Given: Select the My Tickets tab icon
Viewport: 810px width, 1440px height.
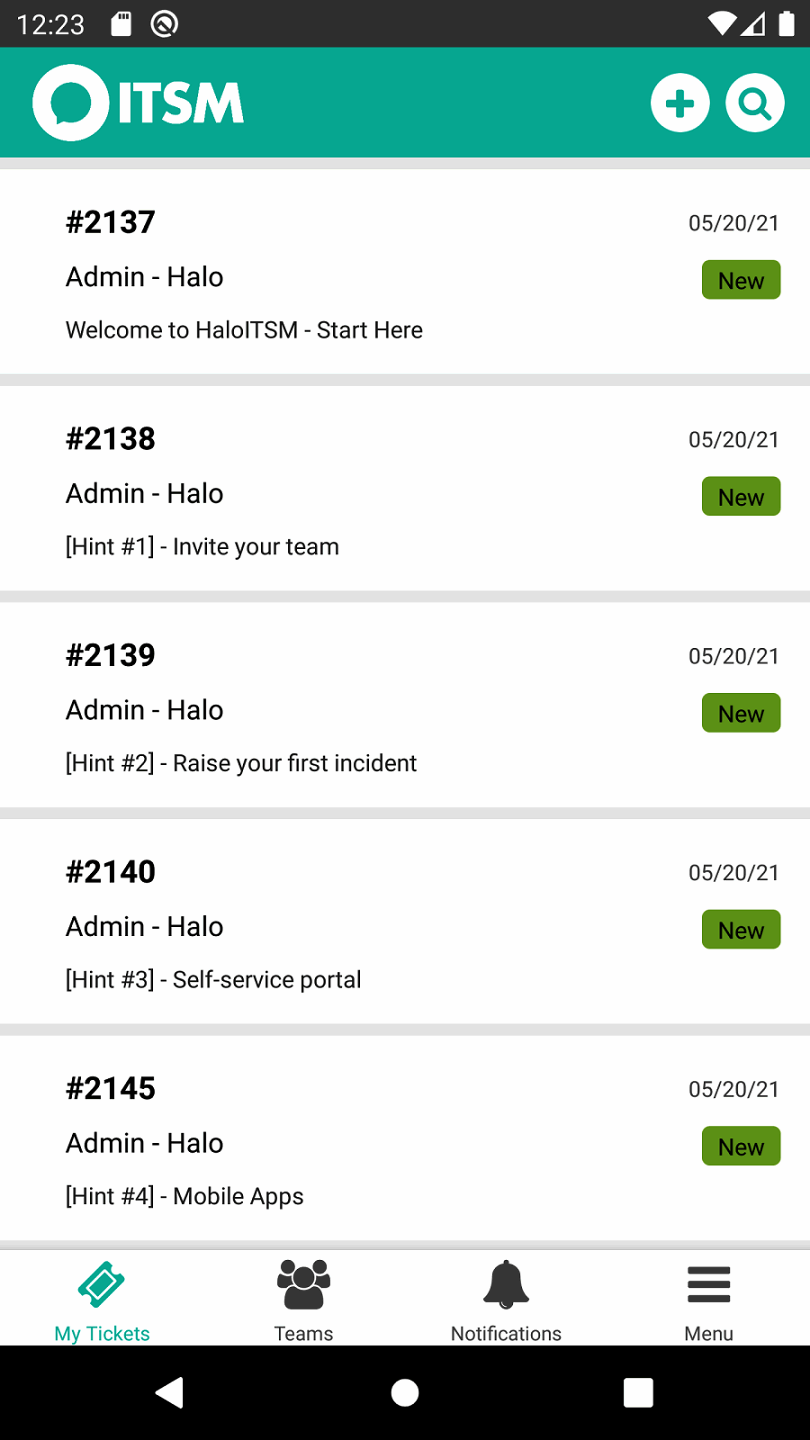Looking at the screenshot, I should [102, 1285].
